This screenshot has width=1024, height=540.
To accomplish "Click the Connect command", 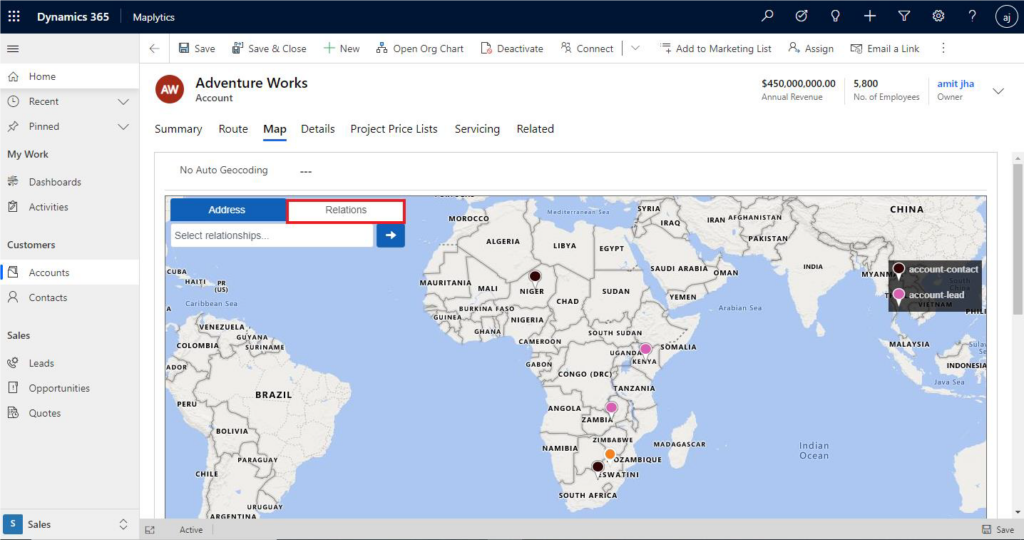I will (587, 48).
